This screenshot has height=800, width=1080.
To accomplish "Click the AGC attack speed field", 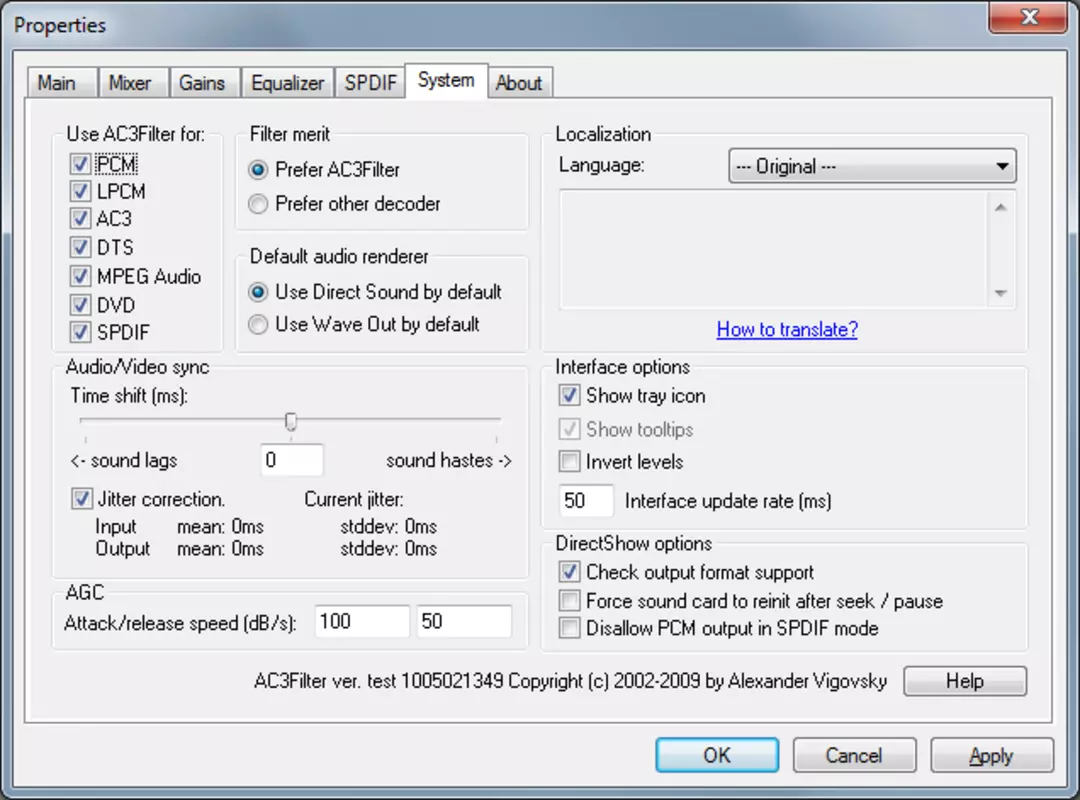I will point(362,622).
